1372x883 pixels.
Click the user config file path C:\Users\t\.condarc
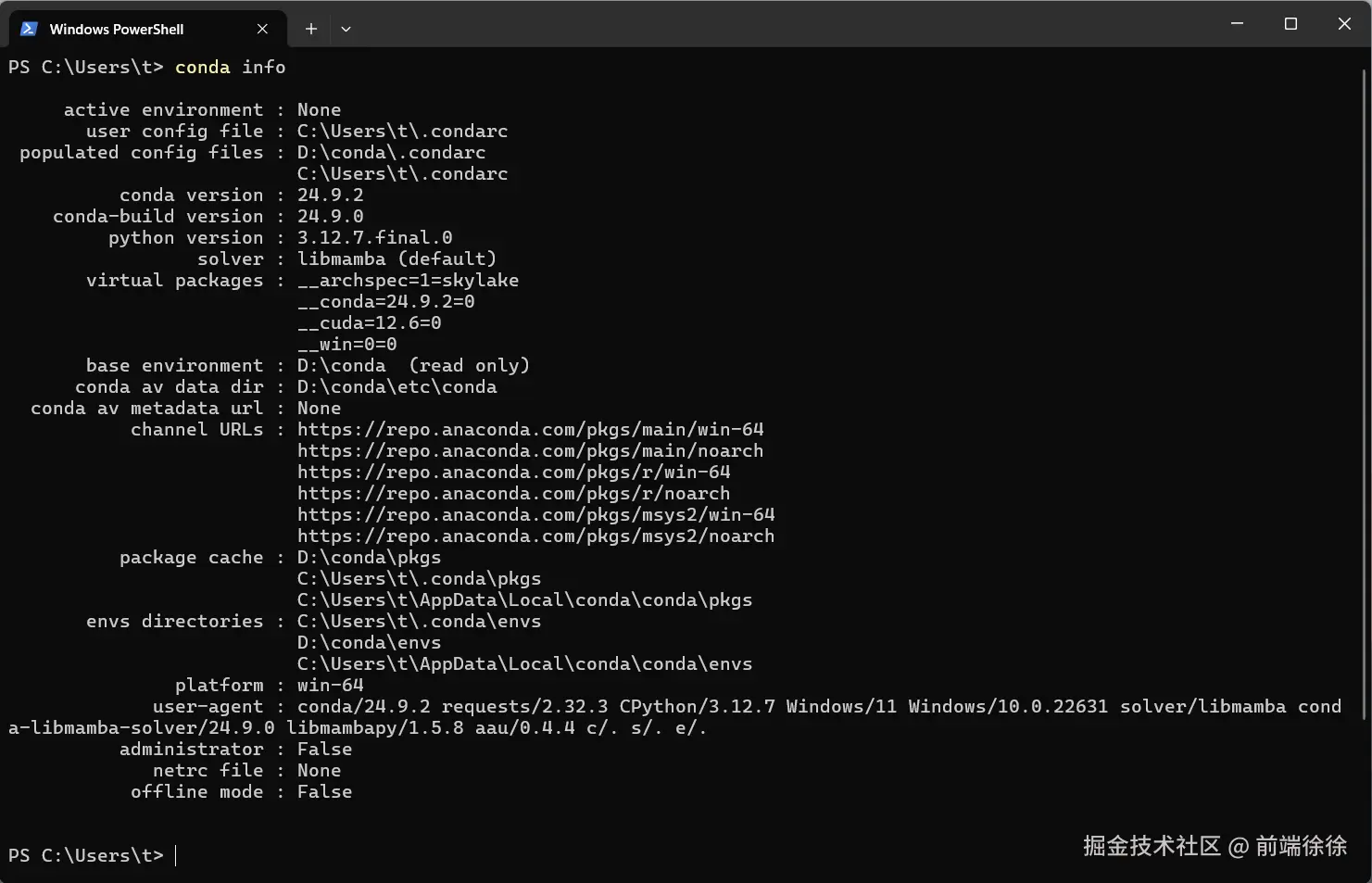coord(402,131)
